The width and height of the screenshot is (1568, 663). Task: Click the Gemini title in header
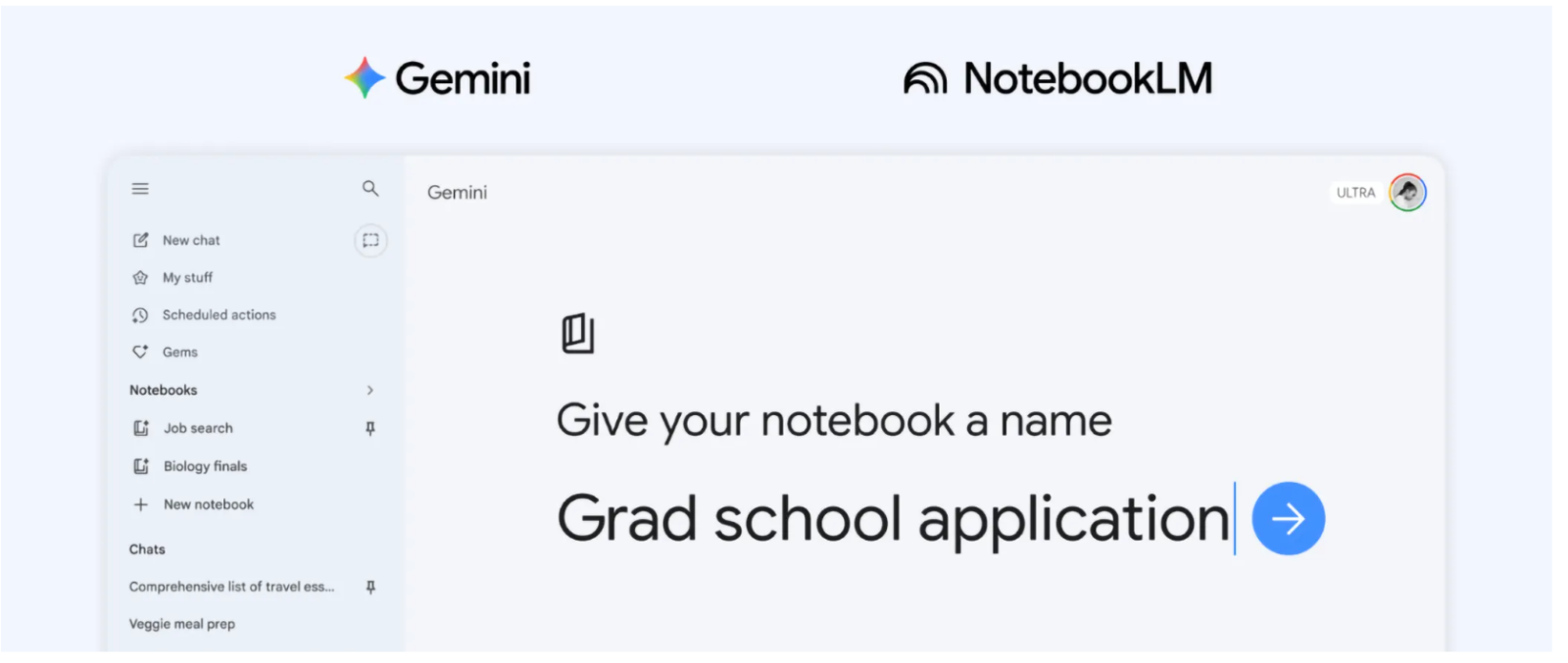coord(457,193)
